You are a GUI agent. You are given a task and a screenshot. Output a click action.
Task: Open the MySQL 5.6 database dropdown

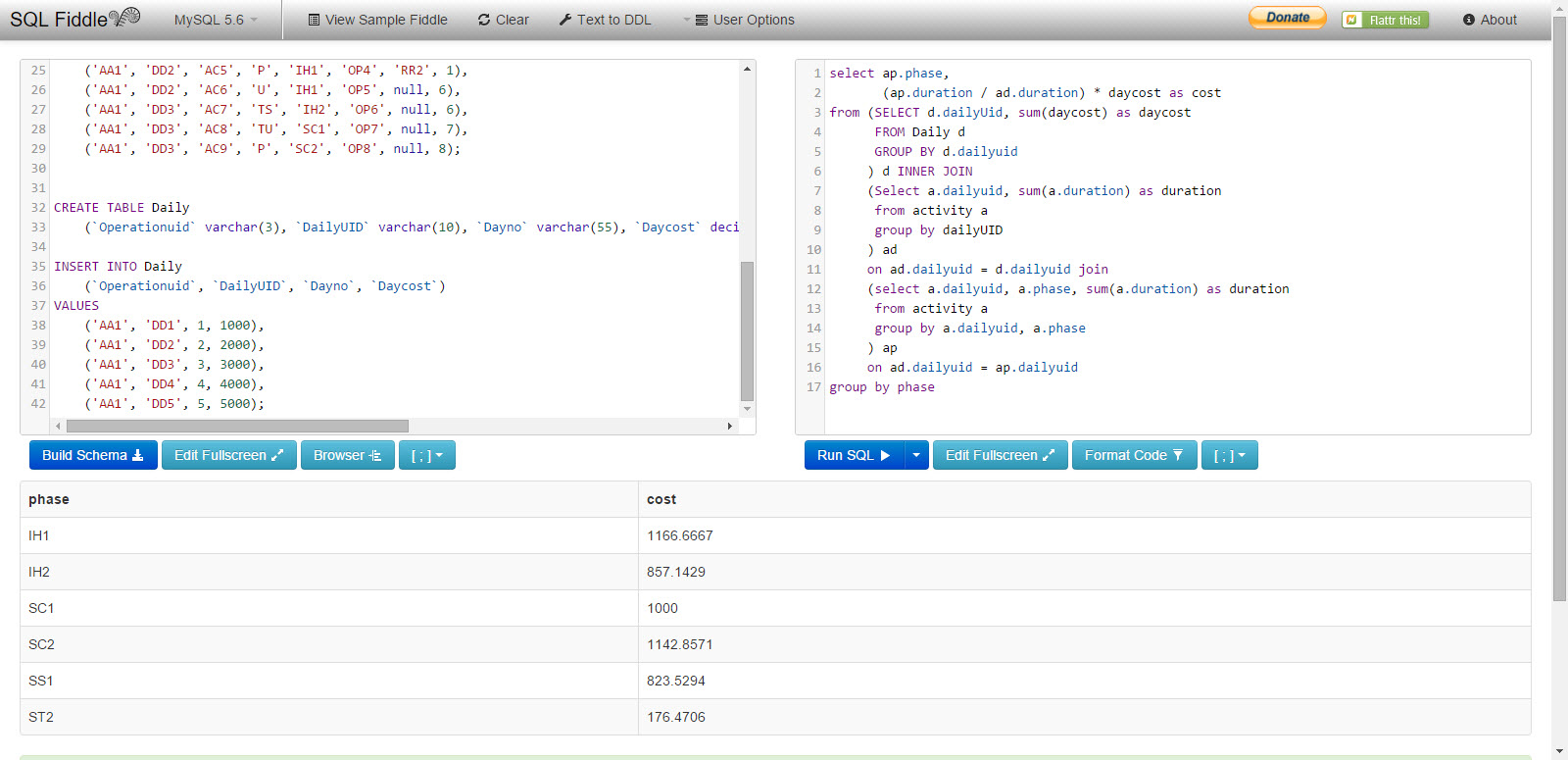[x=216, y=20]
